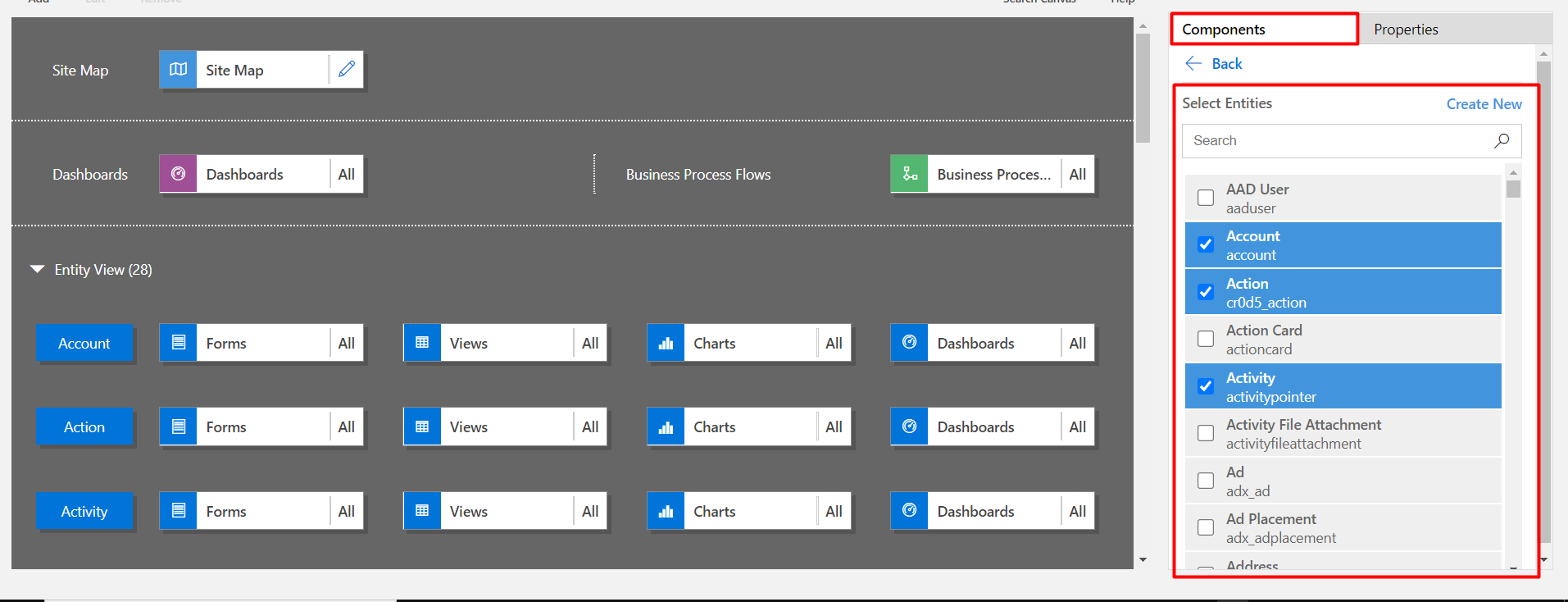Go Back in the components panel
Screen dimensions: 1568x602
tap(1215, 64)
